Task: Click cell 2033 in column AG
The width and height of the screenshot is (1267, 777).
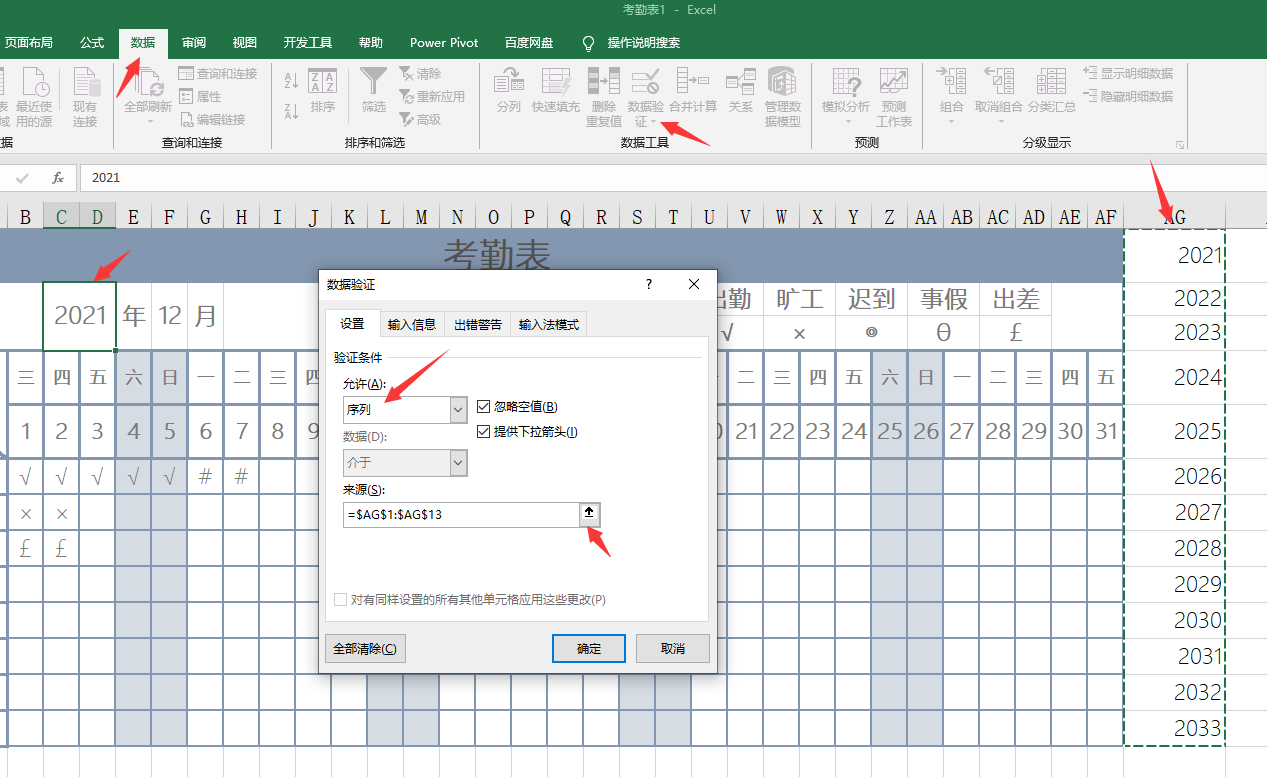Action: click(x=1174, y=728)
